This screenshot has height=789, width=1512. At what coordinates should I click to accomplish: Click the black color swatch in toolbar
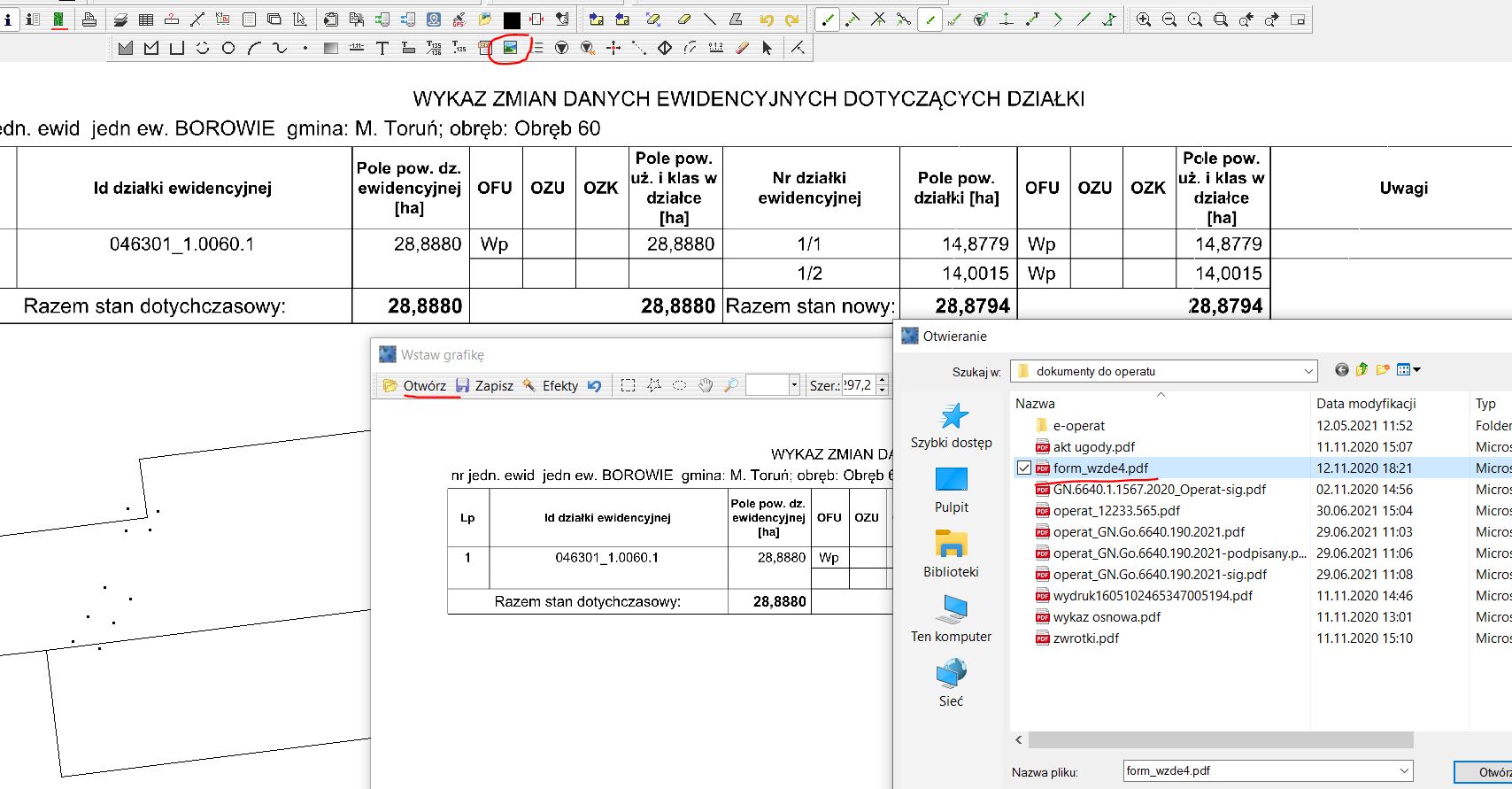[512, 19]
